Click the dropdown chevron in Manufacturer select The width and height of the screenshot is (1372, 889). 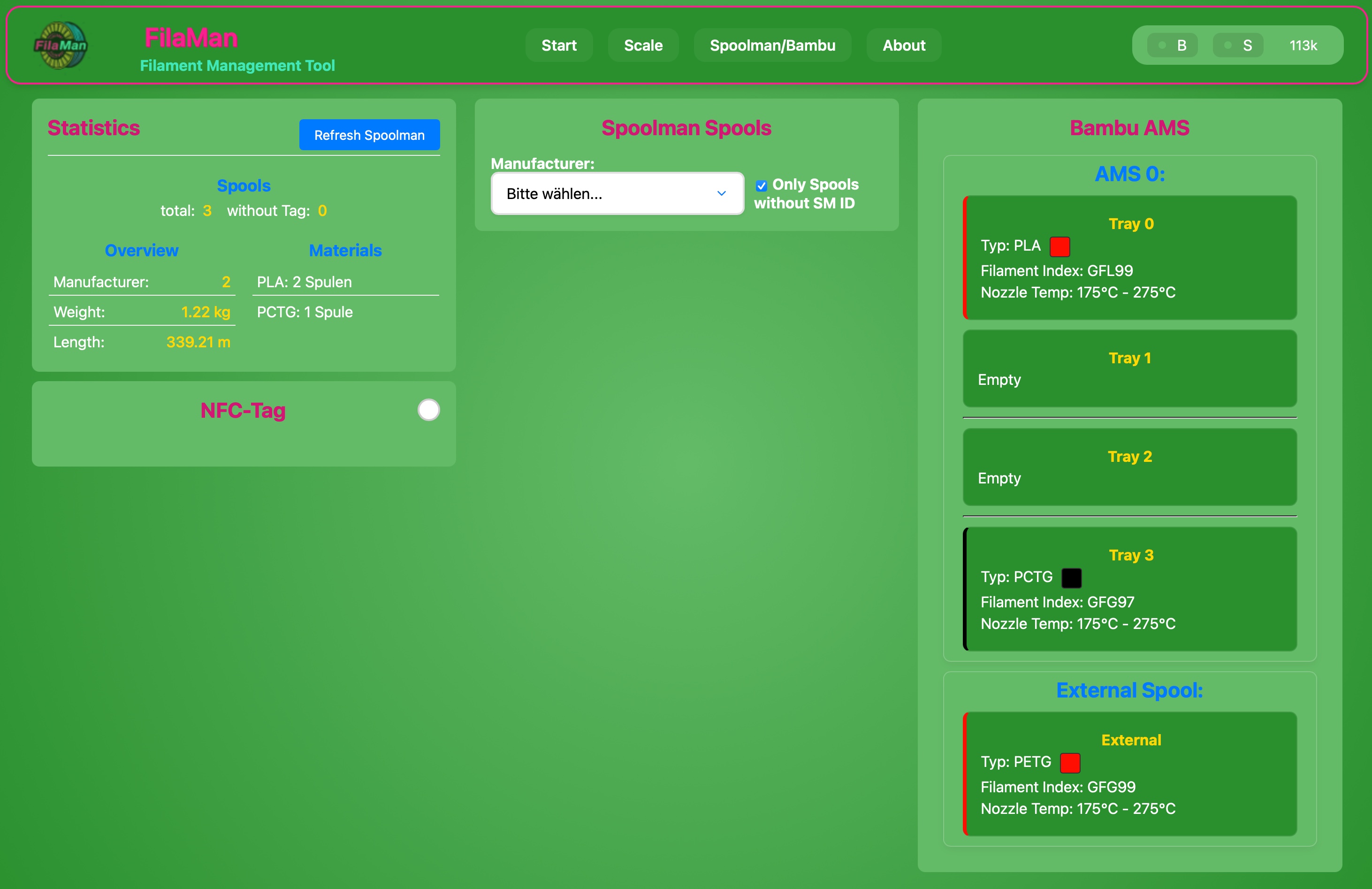pos(721,194)
